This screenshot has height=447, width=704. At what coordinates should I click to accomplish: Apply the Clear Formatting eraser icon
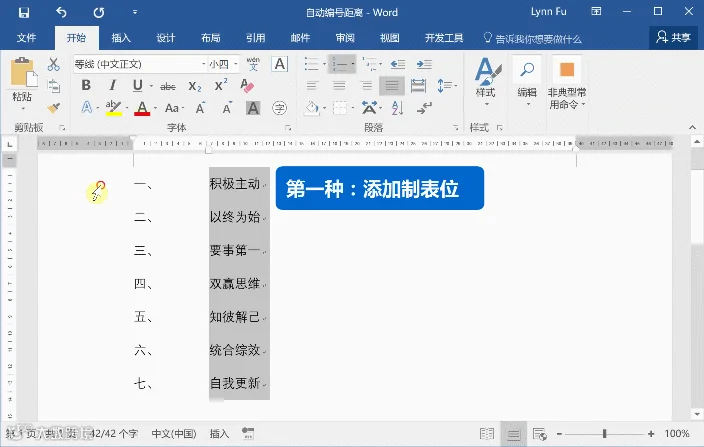click(247, 86)
